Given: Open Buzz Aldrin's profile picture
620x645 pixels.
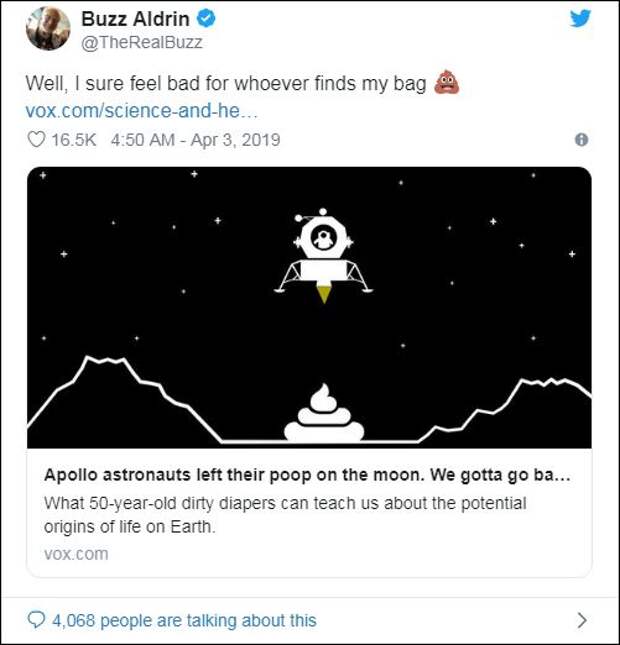Looking at the screenshot, I should [47, 28].
